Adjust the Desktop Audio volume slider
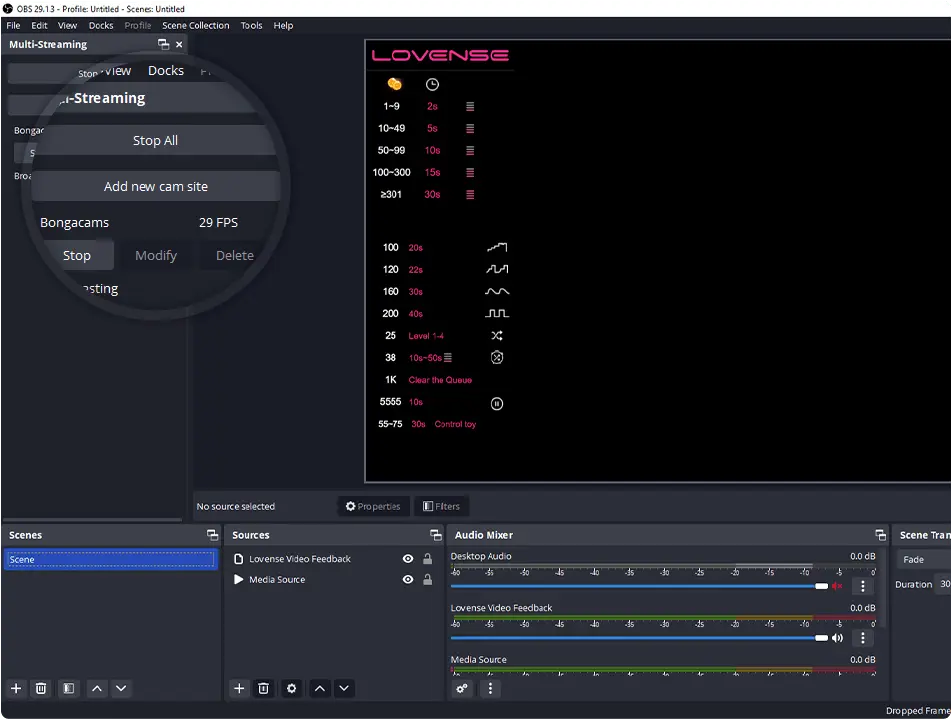Image resolution: width=952 pixels, height=720 pixels. 639,586
